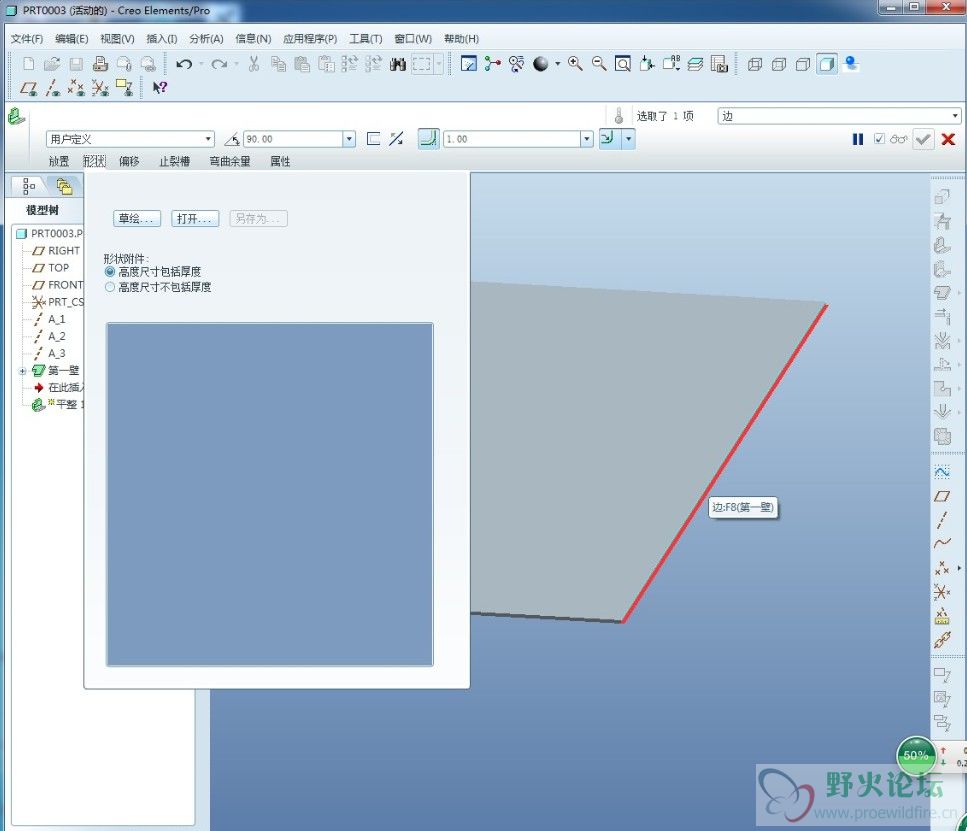Open the layers icon in the toolbar
Screen dimensions: 967x831
[695, 64]
